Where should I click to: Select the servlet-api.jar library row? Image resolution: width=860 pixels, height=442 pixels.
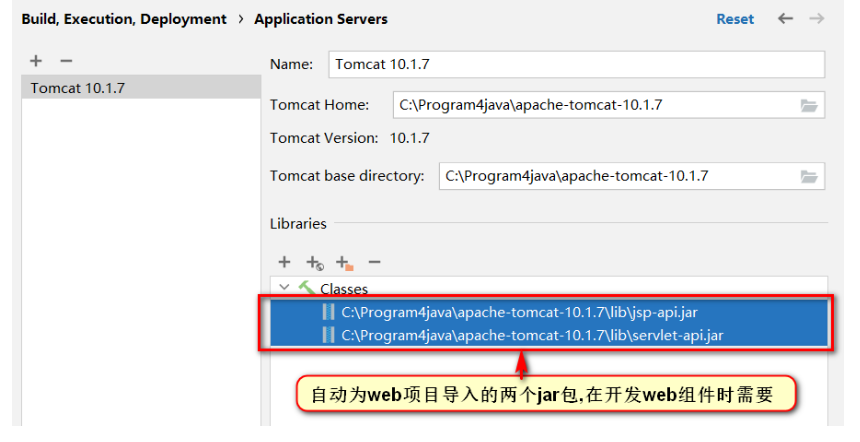[x=549, y=335]
